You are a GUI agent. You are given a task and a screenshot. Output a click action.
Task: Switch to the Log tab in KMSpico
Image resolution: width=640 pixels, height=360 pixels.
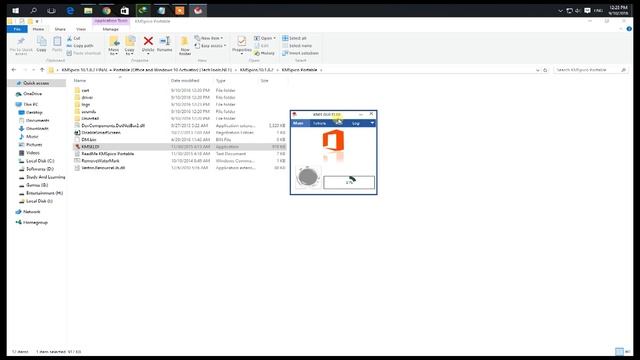(356, 123)
